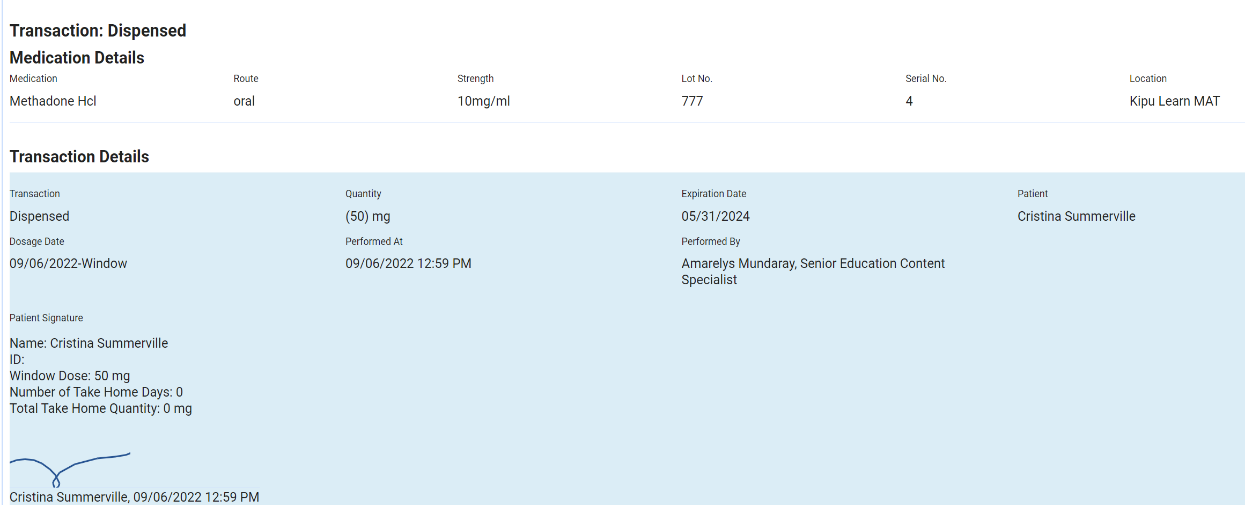Select the (50) mg quantity value
The height and width of the screenshot is (505, 1245).
pos(369,216)
